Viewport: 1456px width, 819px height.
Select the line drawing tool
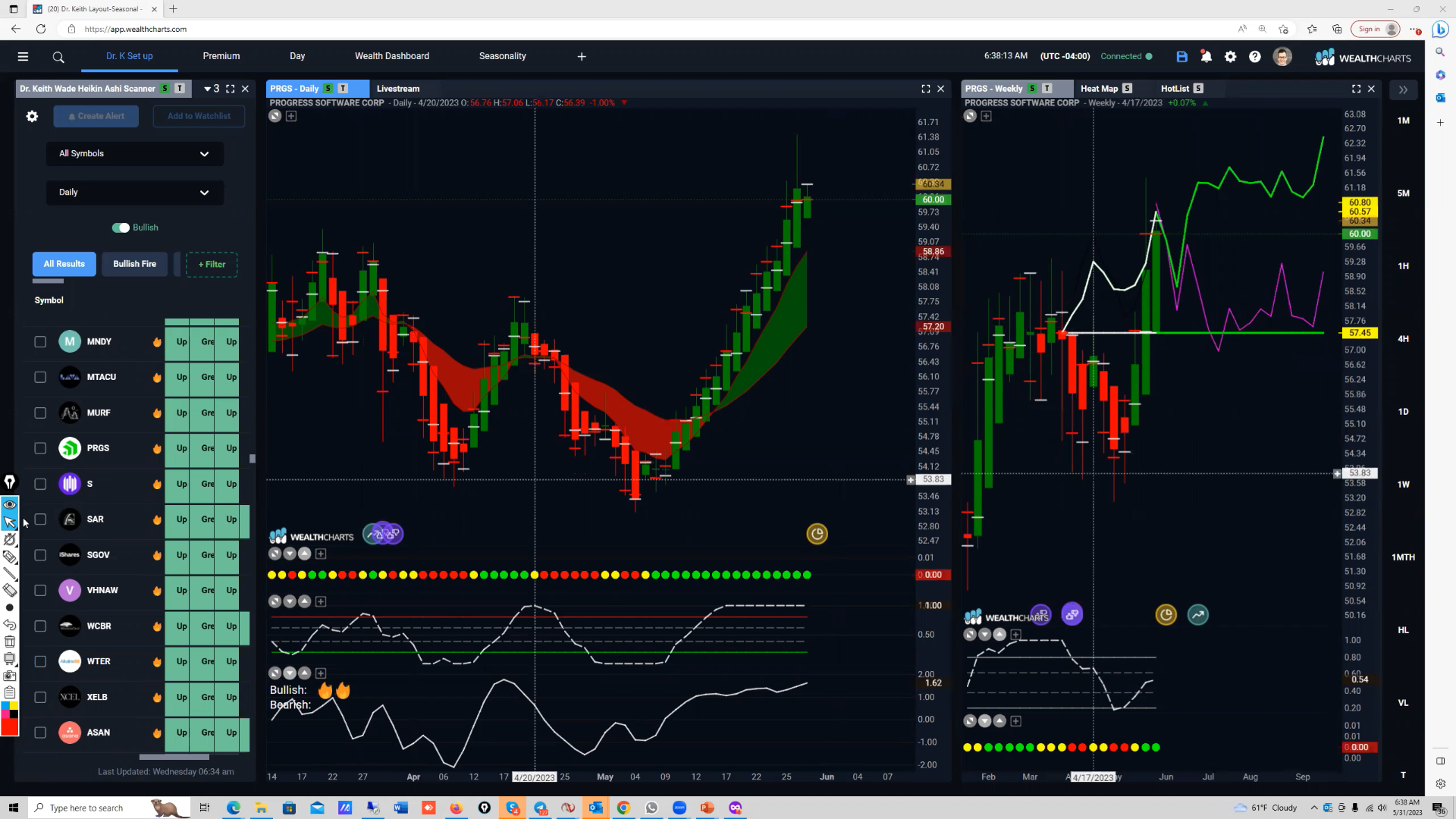[10, 574]
